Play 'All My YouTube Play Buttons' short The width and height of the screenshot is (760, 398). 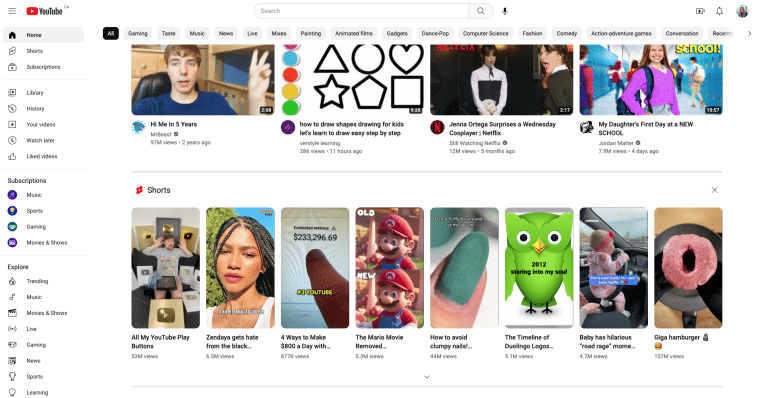pyautogui.click(x=165, y=268)
